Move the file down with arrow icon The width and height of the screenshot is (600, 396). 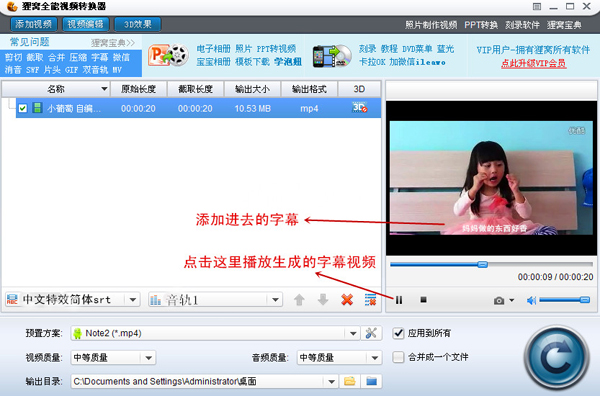323,300
